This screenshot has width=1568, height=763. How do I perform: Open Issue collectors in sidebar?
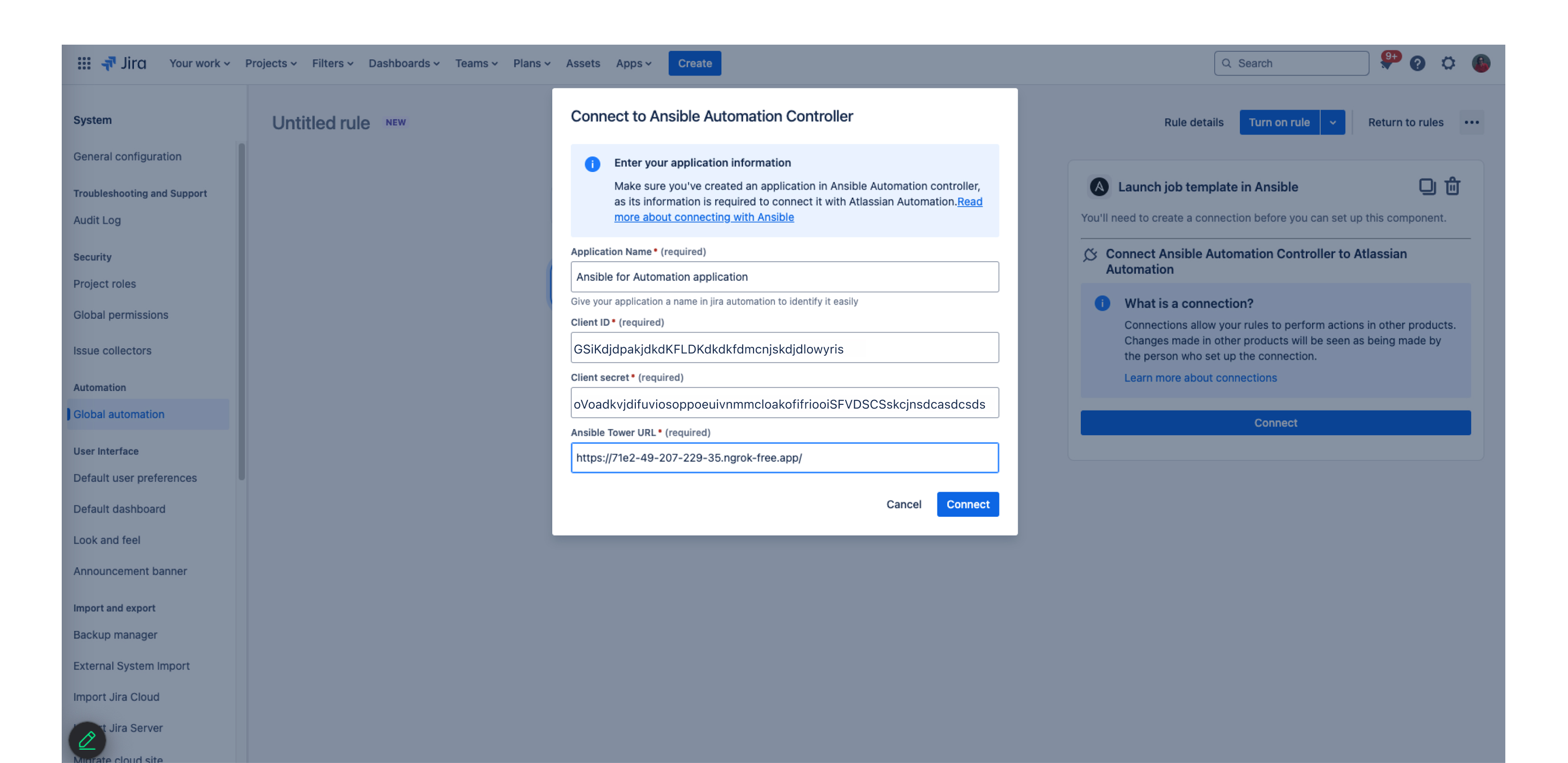click(112, 350)
